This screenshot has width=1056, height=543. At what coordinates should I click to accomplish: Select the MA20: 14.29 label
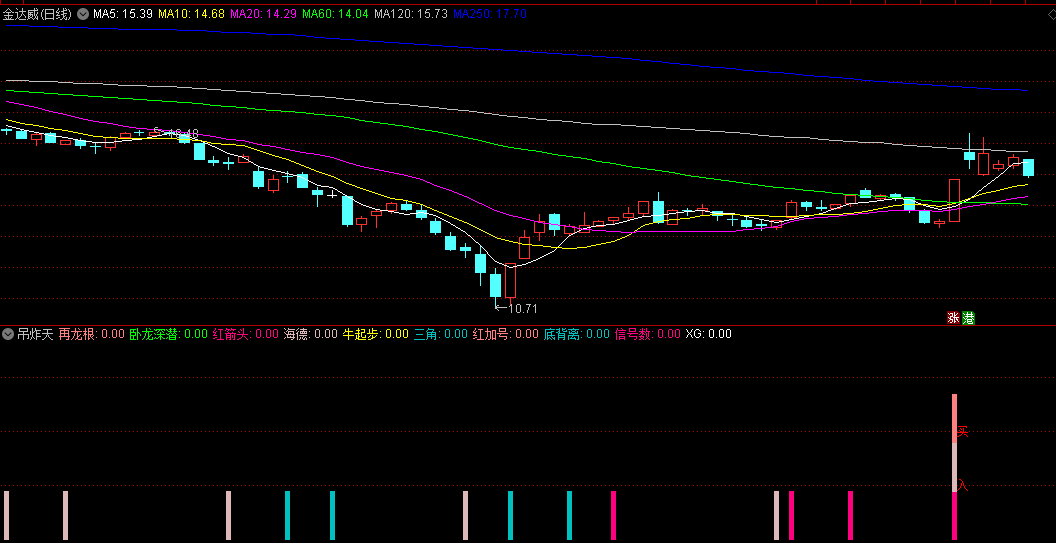tap(263, 14)
